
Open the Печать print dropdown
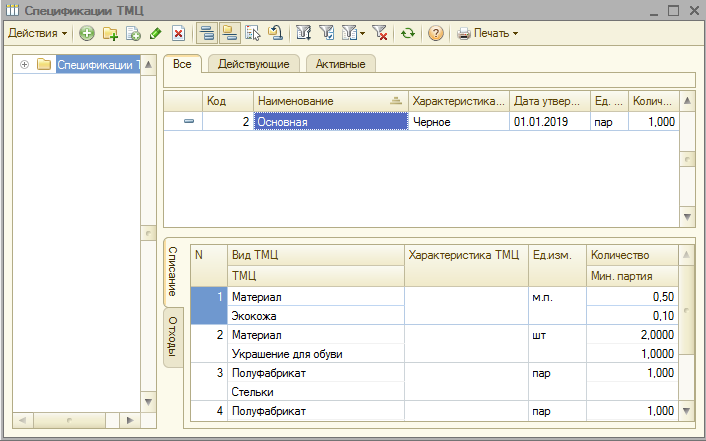pos(488,33)
